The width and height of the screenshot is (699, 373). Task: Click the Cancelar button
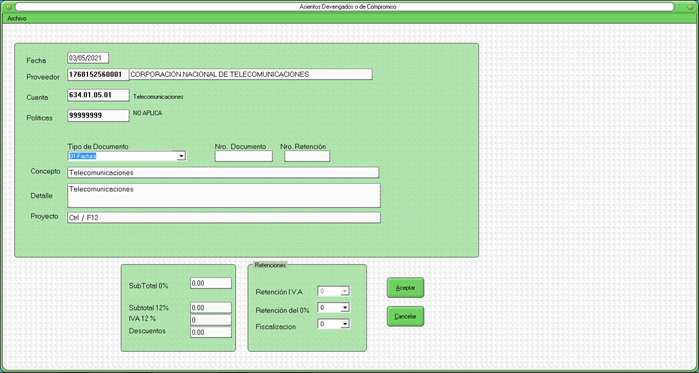(x=405, y=316)
